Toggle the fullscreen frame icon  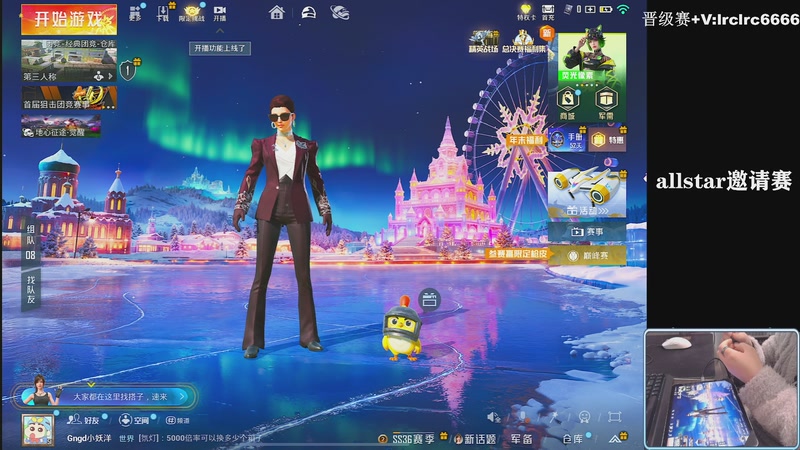pos(614,417)
